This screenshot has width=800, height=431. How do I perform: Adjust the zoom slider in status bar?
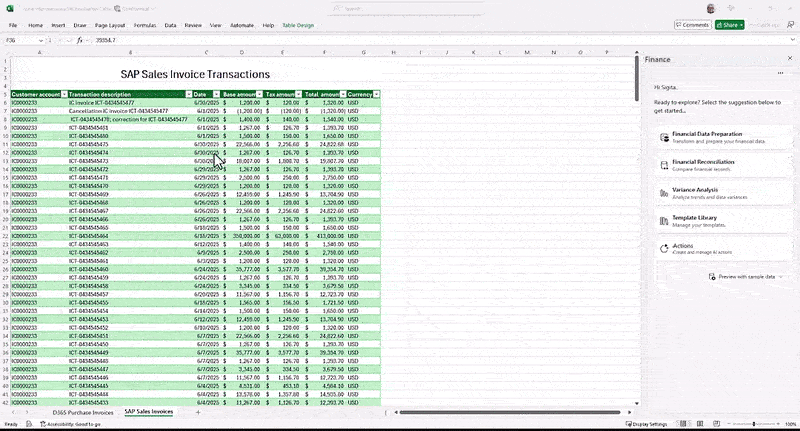[742, 424]
